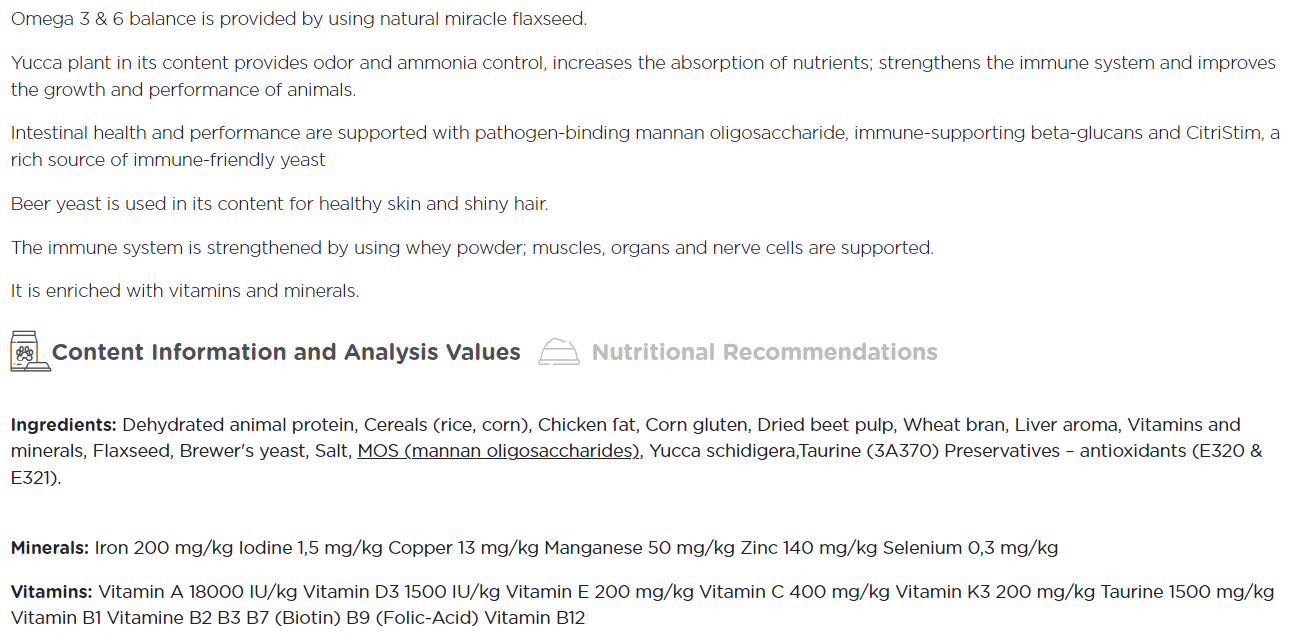Viewport: 1293px width, 639px height.
Task: Click the Beer yeast sentence
Action: (280, 204)
